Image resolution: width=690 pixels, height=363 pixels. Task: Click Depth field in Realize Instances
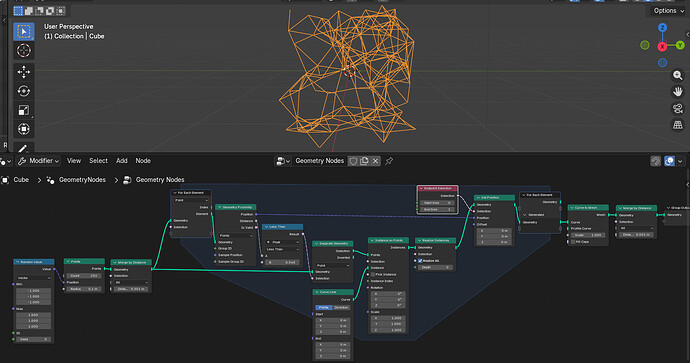(436, 267)
